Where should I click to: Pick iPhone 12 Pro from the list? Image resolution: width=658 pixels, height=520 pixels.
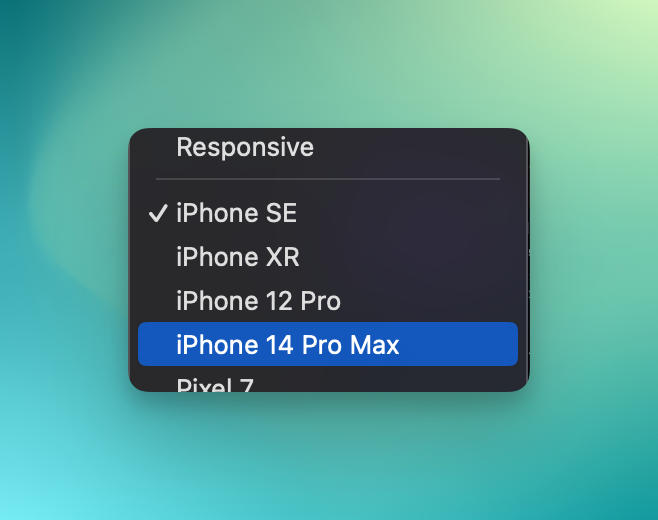click(328, 301)
